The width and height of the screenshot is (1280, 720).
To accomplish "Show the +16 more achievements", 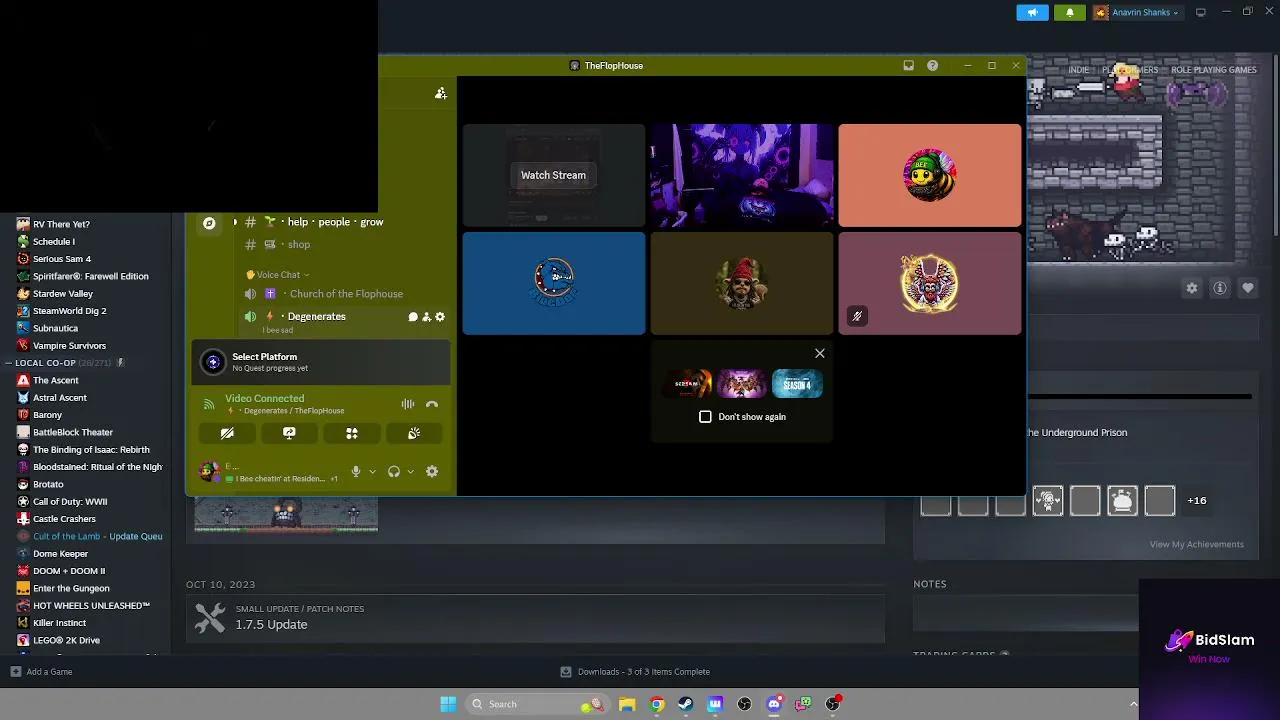I will pos(1197,500).
